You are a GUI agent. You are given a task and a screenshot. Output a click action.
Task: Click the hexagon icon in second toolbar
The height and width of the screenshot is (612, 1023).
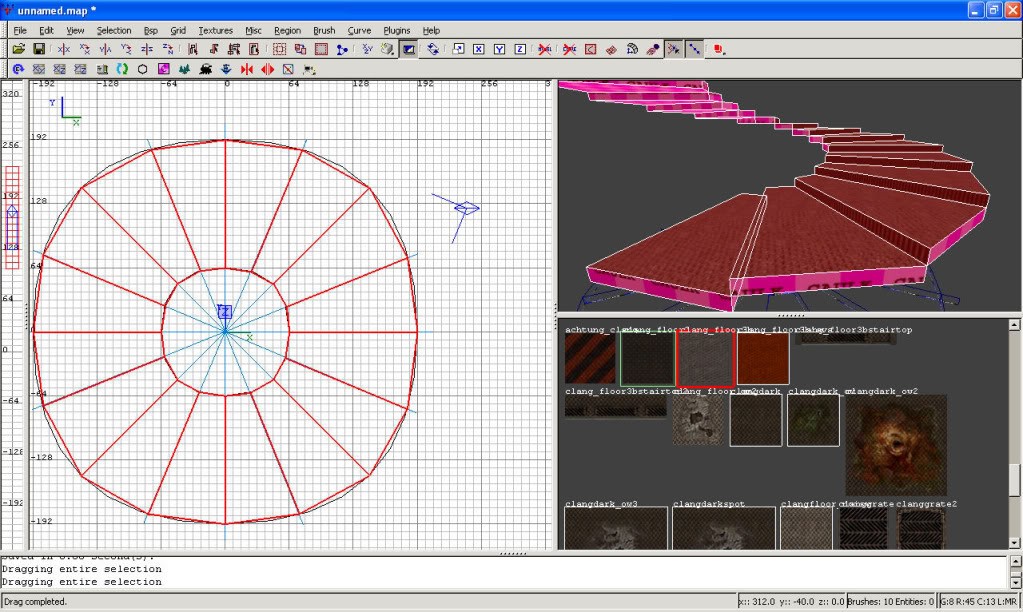142,69
